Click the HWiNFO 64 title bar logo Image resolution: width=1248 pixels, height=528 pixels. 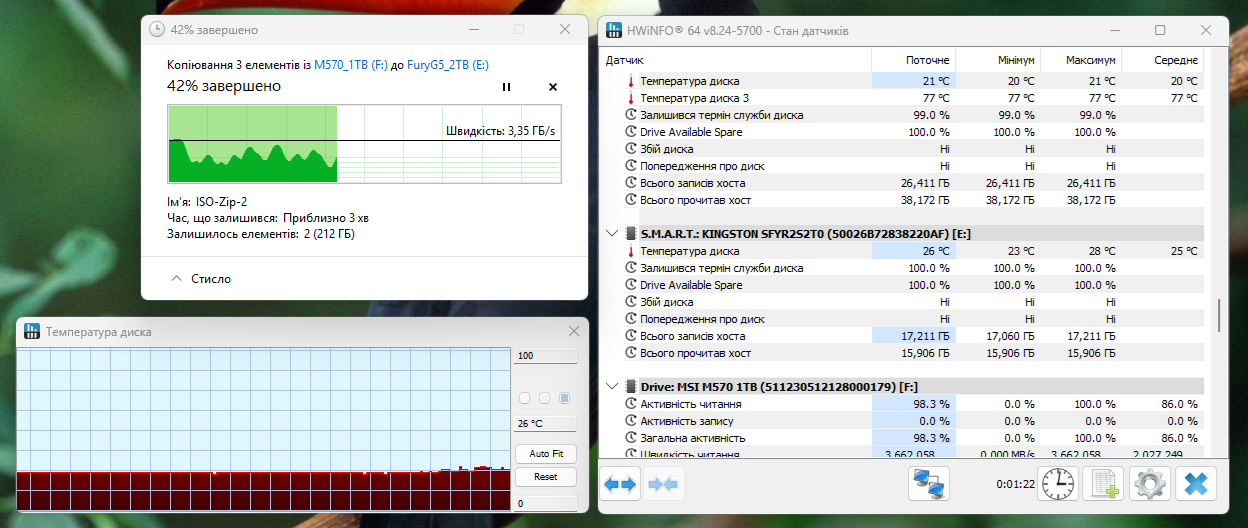coord(614,30)
